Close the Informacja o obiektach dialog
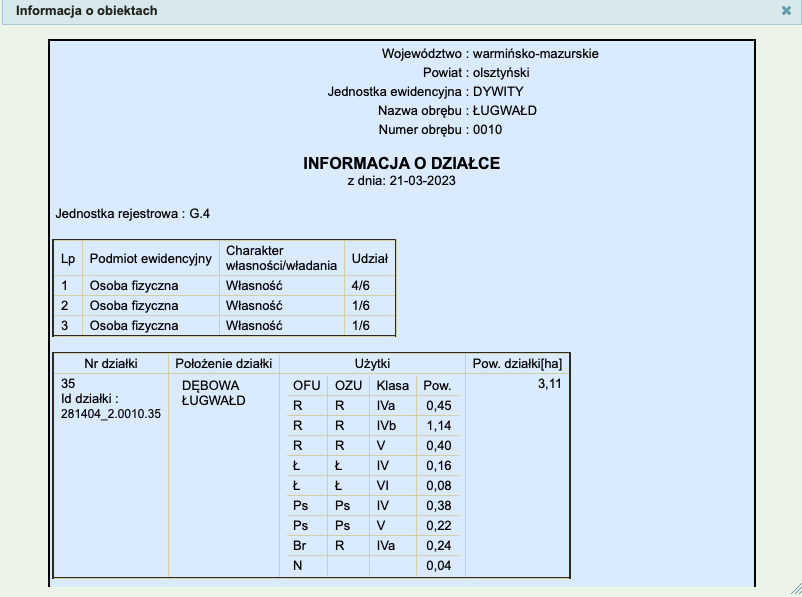 [x=786, y=10]
